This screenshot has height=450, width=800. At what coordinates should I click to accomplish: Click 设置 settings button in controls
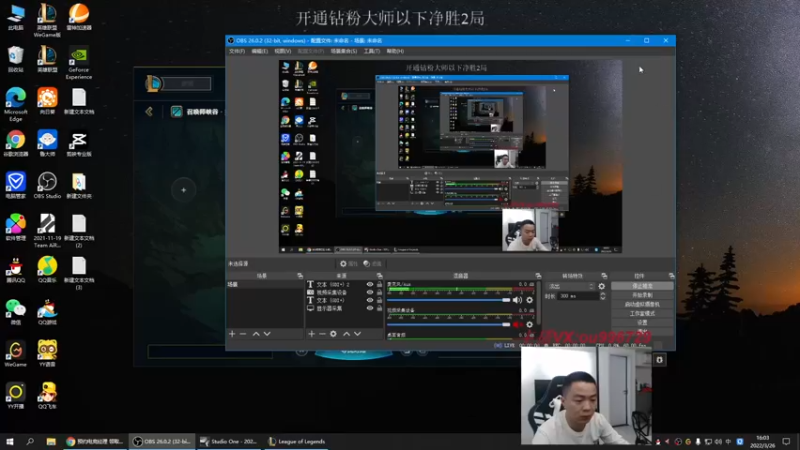pyautogui.click(x=642, y=323)
